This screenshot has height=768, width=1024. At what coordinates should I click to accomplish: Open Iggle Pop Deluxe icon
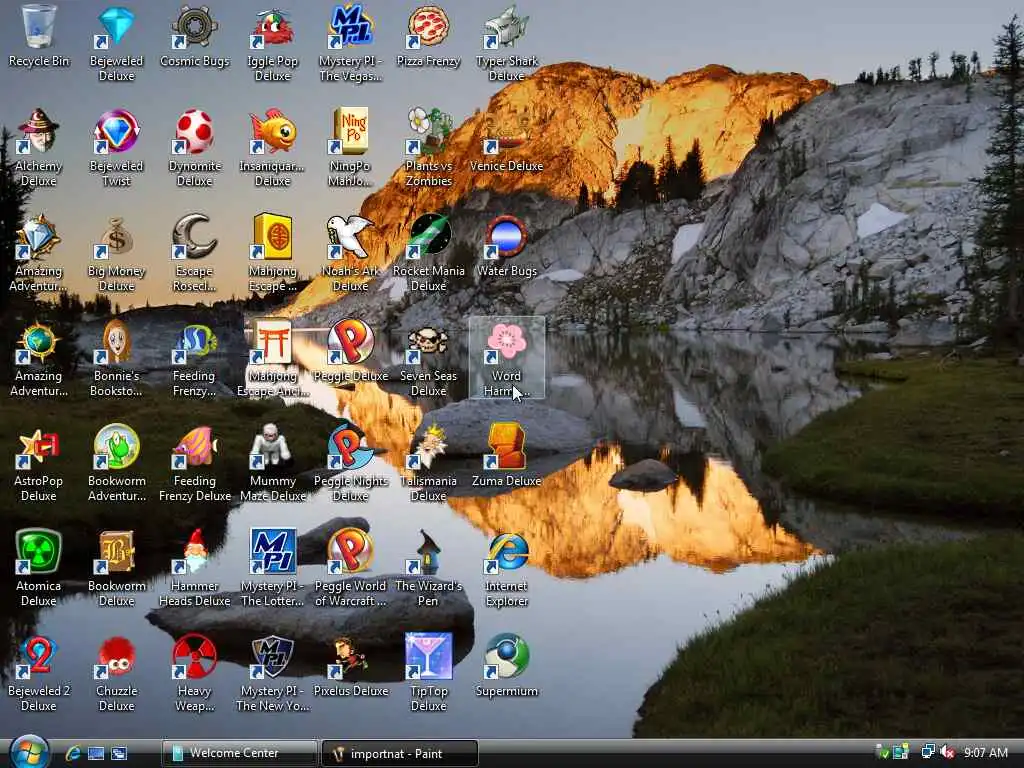click(272, 42)
